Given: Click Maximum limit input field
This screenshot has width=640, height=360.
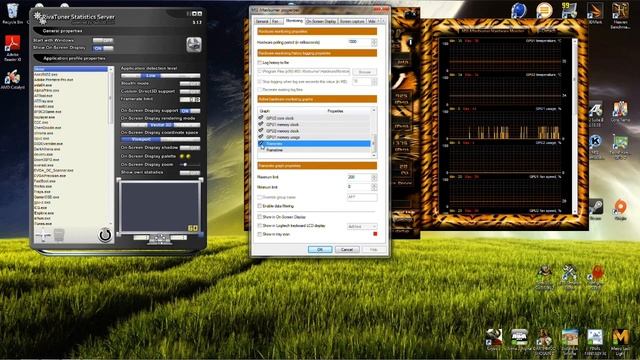Looking at the screenshot, I should 359,177.
